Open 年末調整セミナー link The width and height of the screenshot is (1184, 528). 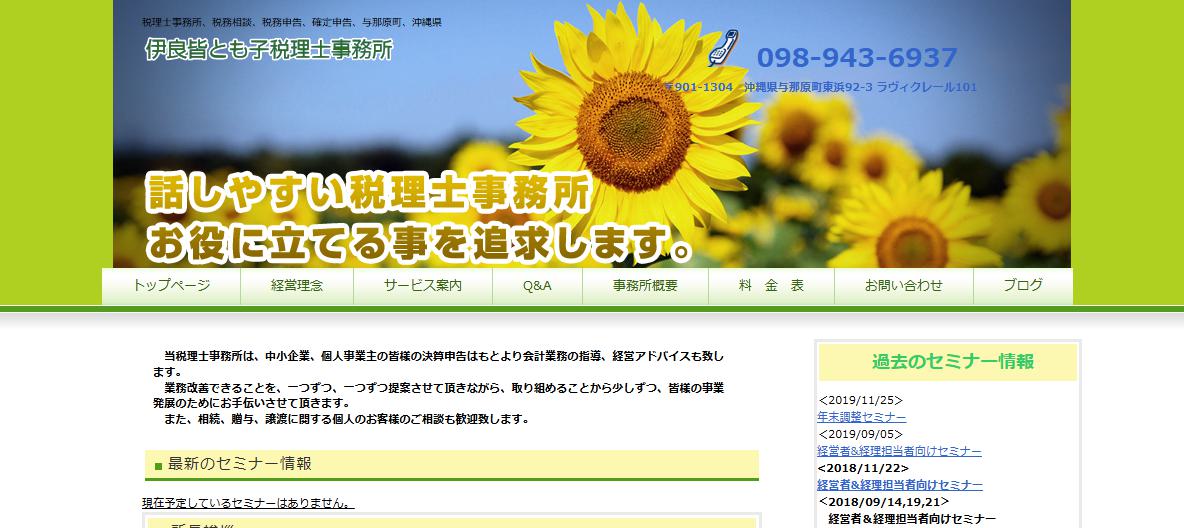862,418
